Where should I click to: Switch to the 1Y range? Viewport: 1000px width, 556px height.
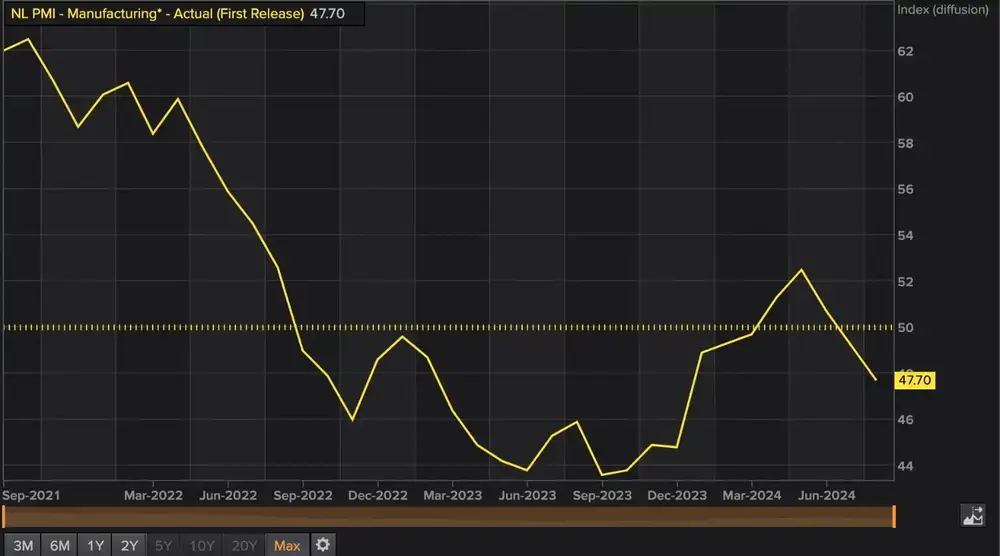click(x=95, y=546)
